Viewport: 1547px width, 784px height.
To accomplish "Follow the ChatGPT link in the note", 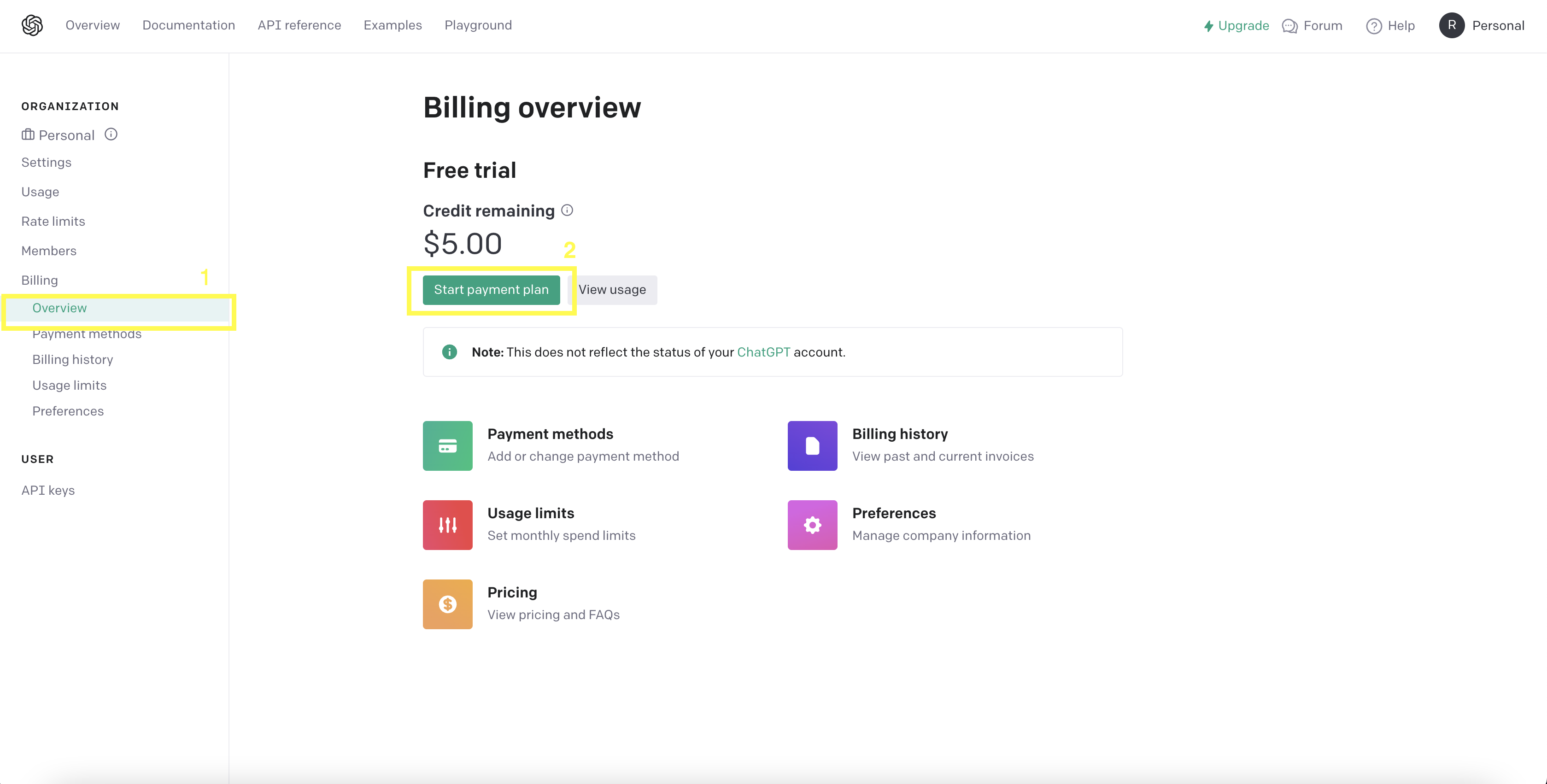I will point(763,352).
